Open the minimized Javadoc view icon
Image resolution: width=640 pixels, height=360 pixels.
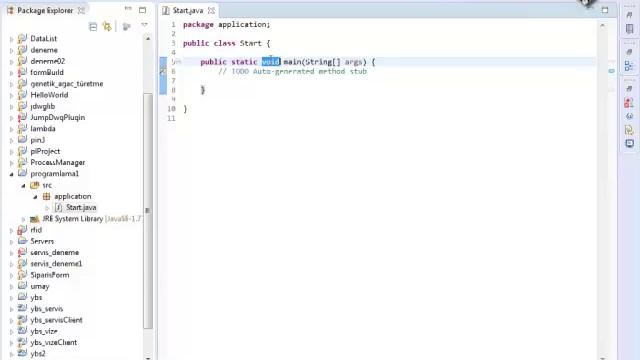coord(629,116)
